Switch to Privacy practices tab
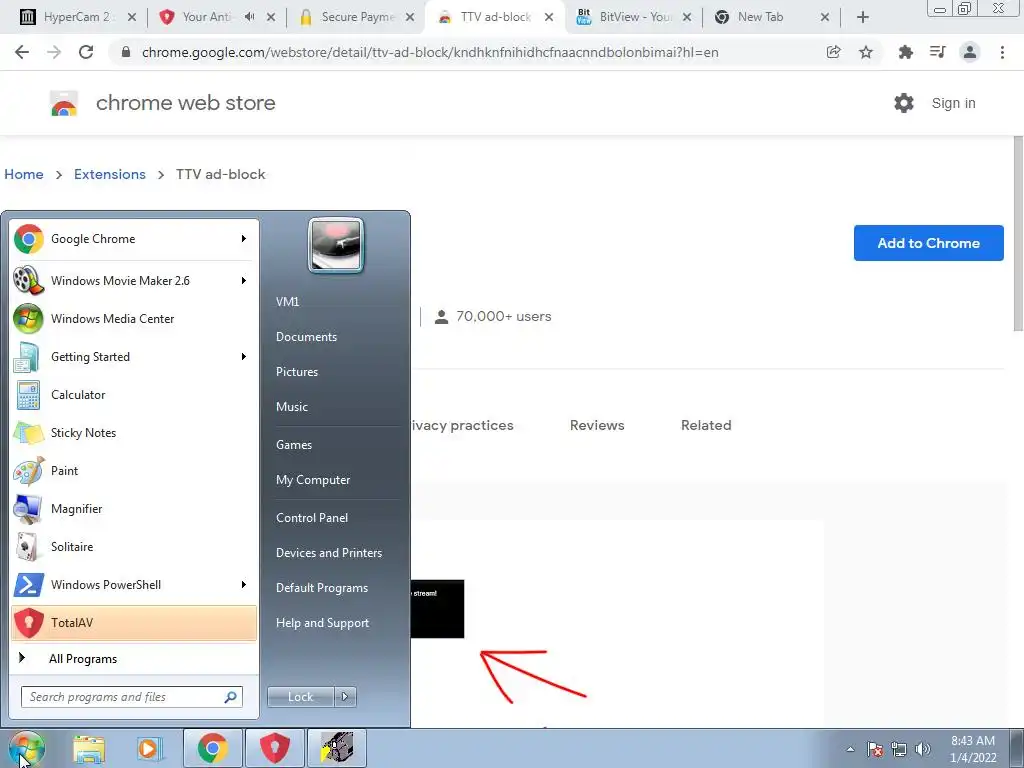Viewport: 1024px width, 768px height. [462, 425]
